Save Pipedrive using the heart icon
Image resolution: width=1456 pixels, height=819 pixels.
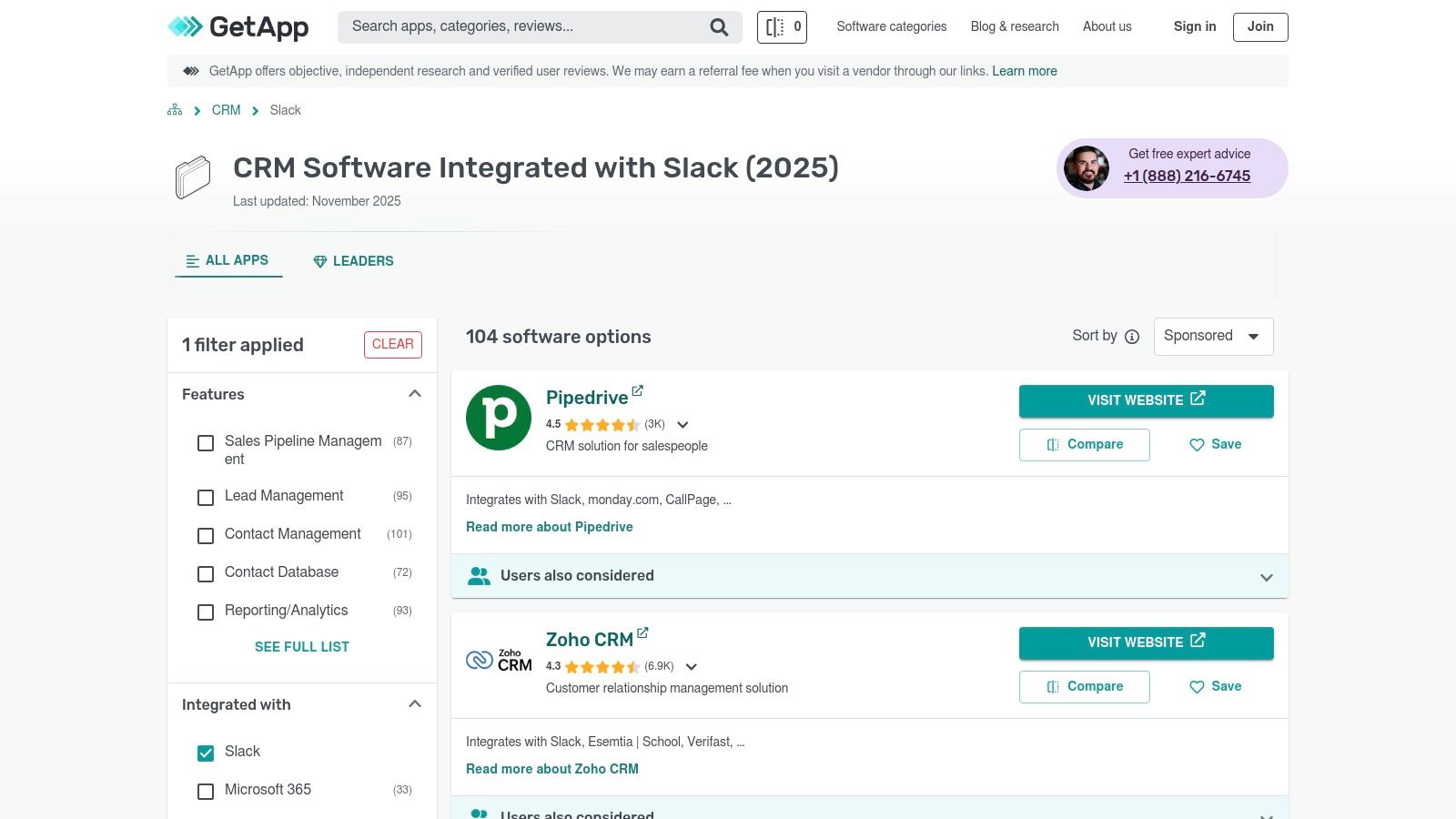point(1197,445)
